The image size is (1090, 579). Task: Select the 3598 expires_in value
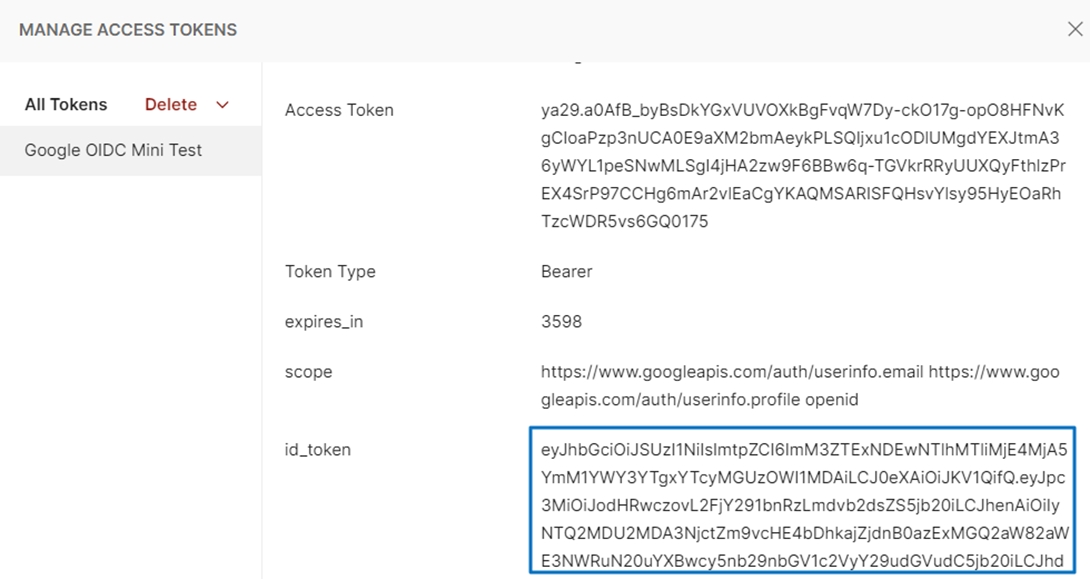(561, 322)
